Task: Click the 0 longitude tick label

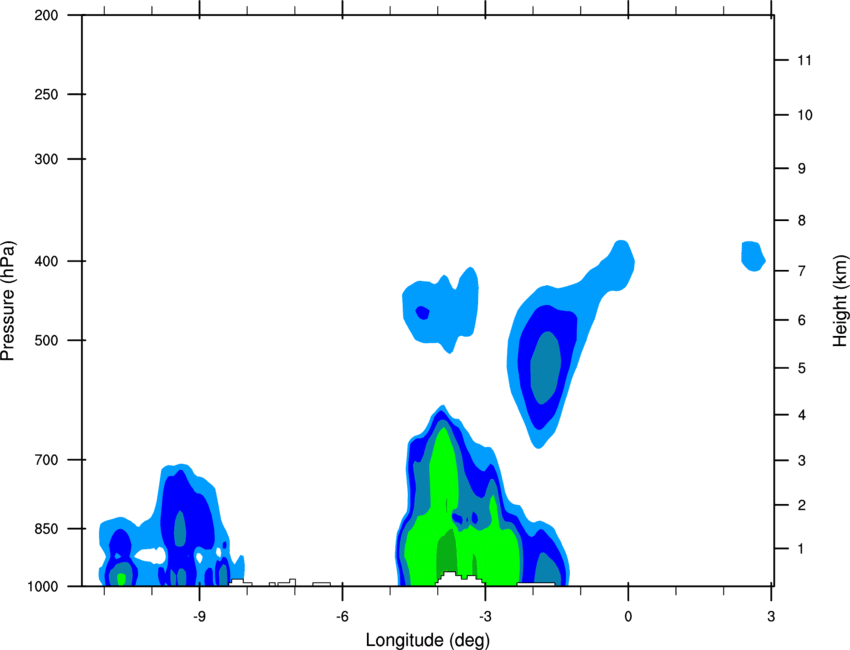Action: coord(628,617)
